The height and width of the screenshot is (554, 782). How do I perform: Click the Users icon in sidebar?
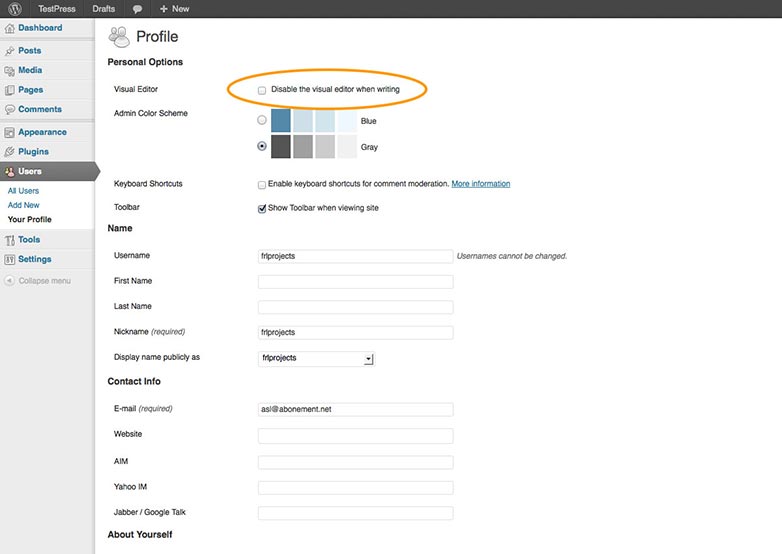pyautogui.click(x=9, y=172)
